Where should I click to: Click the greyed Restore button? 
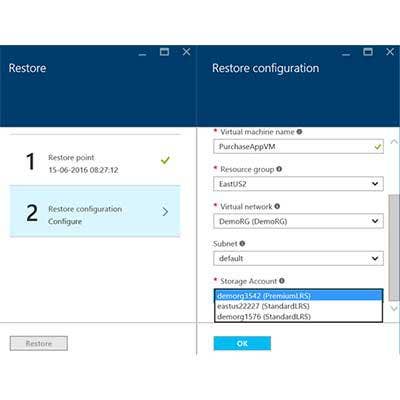point(39,343)
